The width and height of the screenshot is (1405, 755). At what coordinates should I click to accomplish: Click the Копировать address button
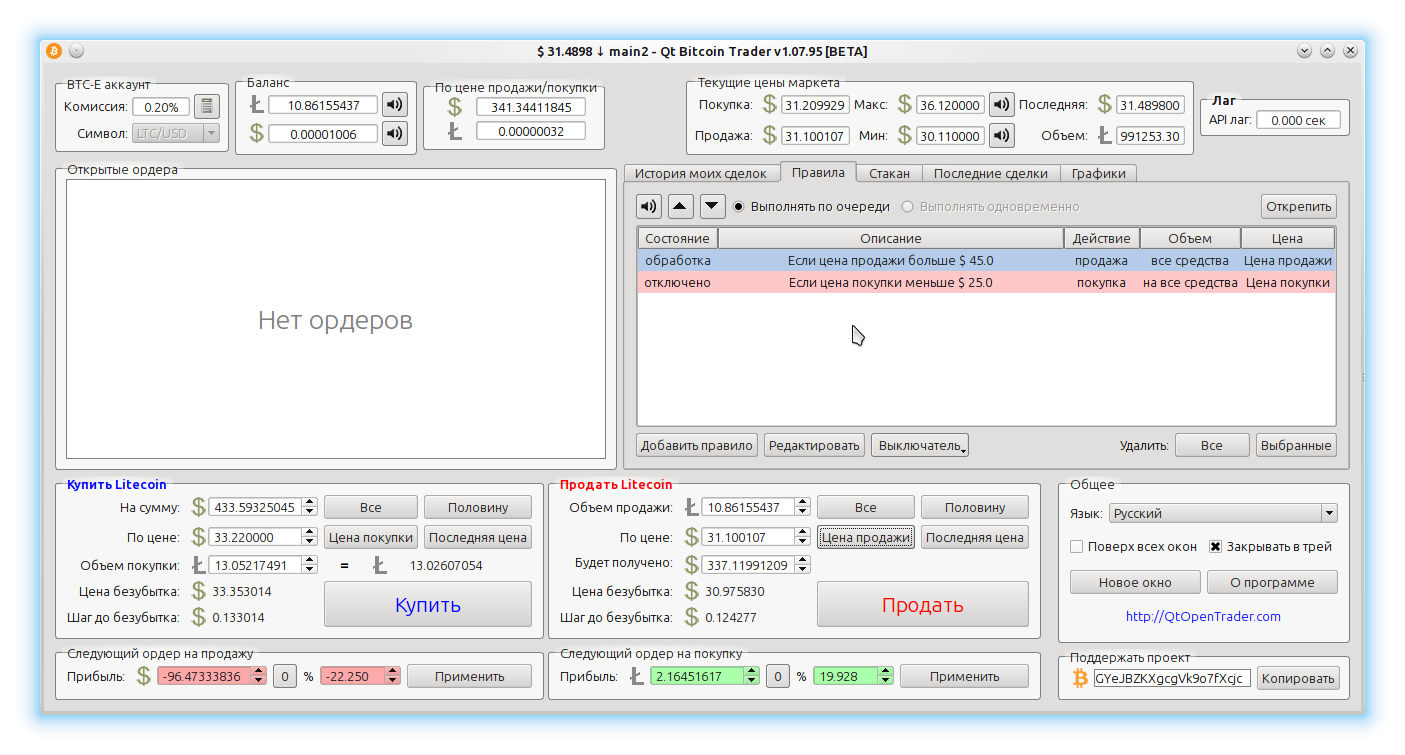(1298, 678)
